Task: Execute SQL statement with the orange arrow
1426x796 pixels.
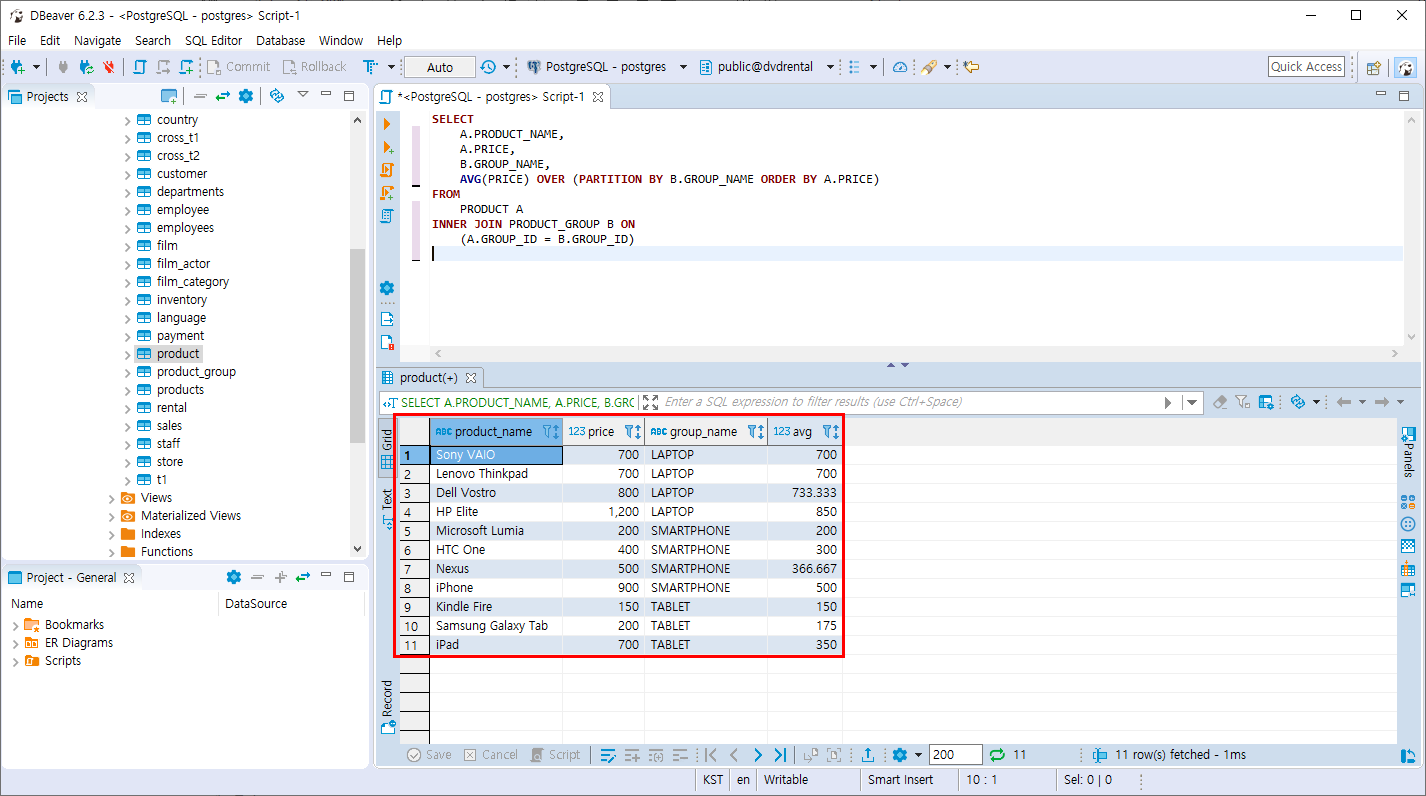Action: pyautogui.click(x=387, y=124)
